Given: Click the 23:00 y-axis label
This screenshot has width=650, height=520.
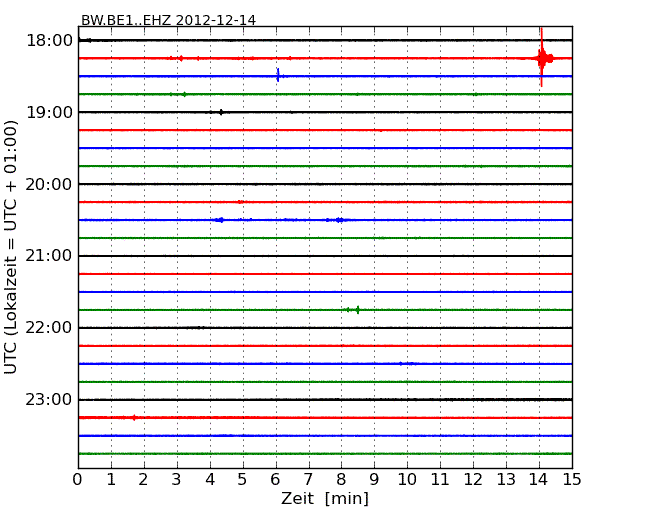Looking at the screenshot, I should pyautogui.click(x=49, y=399).
